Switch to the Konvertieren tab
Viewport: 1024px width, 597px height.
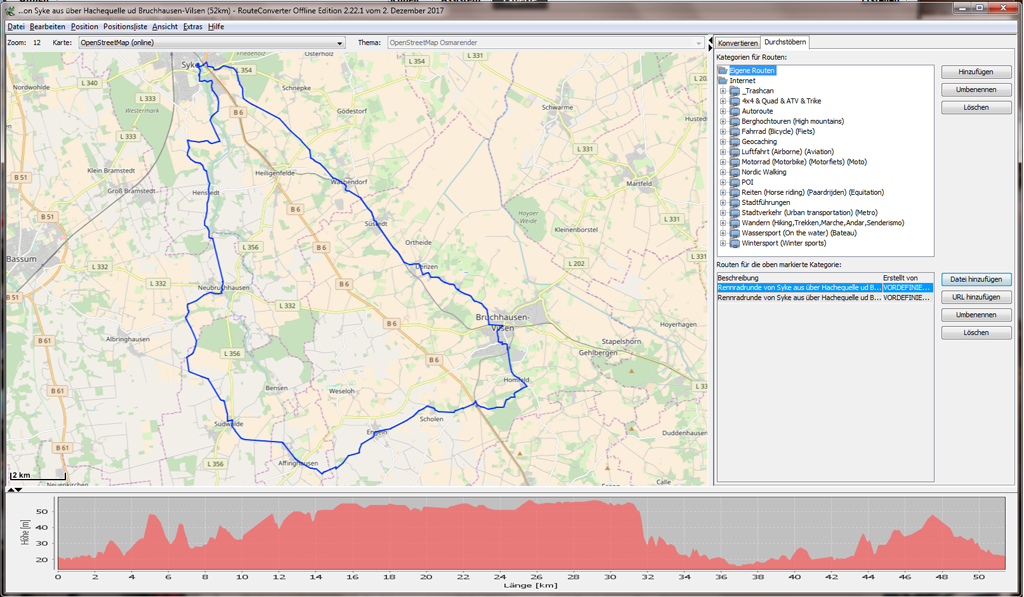click(737, 43)
